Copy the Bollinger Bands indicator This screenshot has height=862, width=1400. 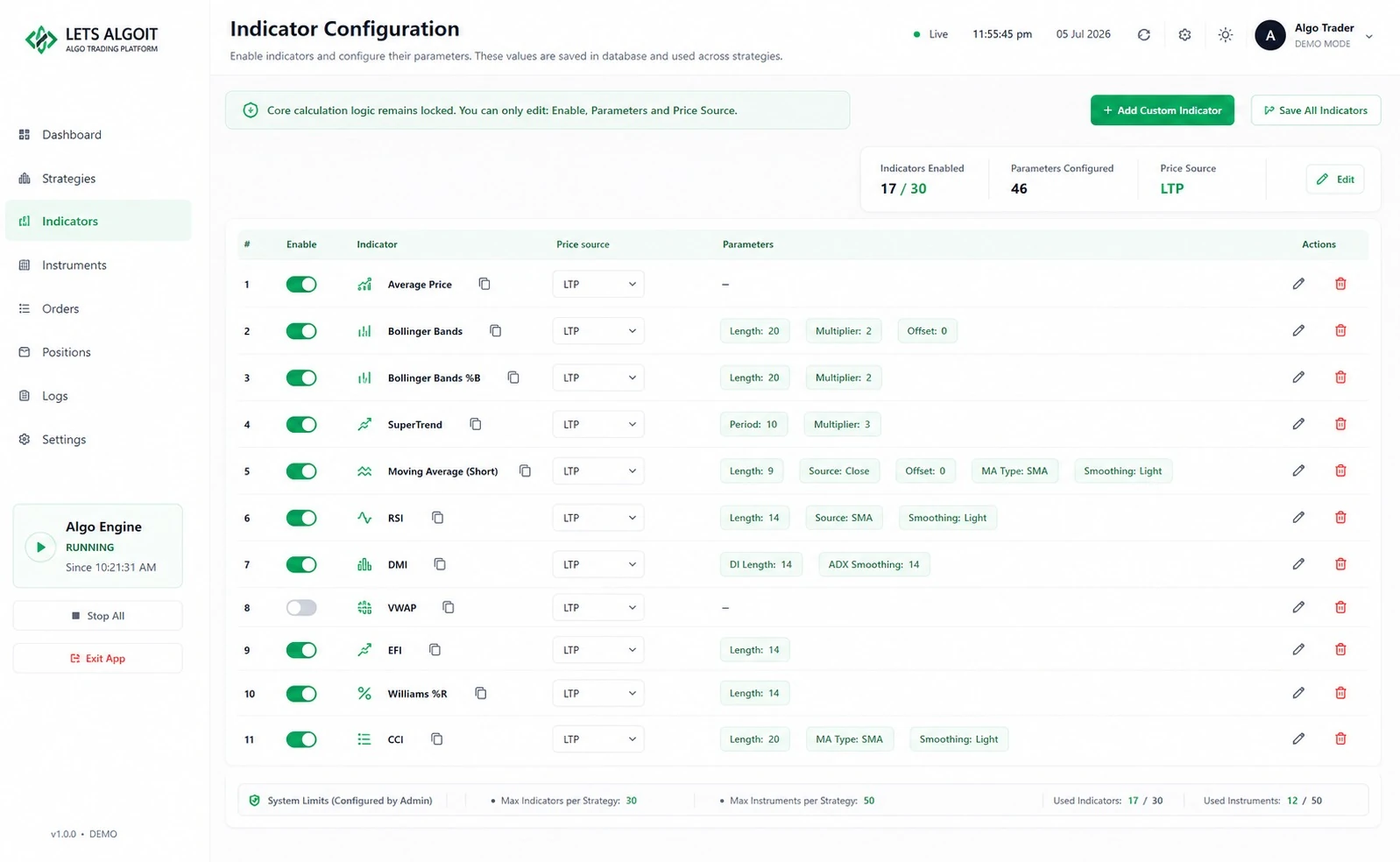point(495,331)
